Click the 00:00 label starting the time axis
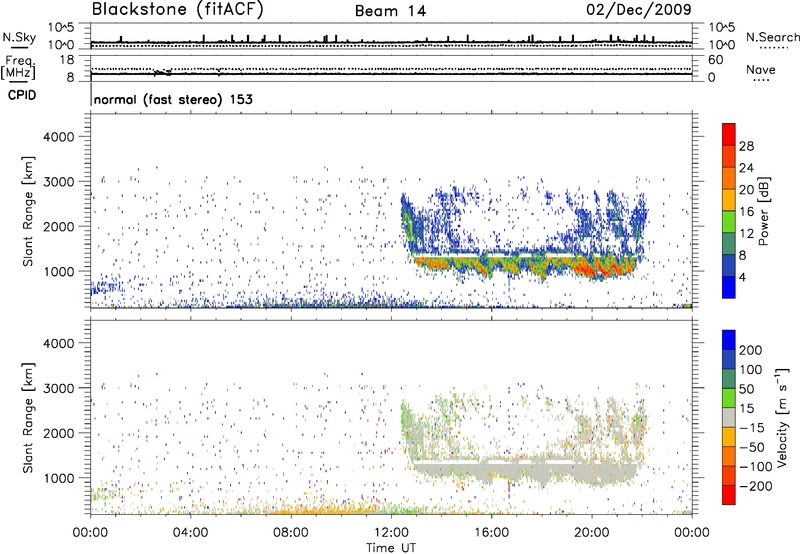 90,533
